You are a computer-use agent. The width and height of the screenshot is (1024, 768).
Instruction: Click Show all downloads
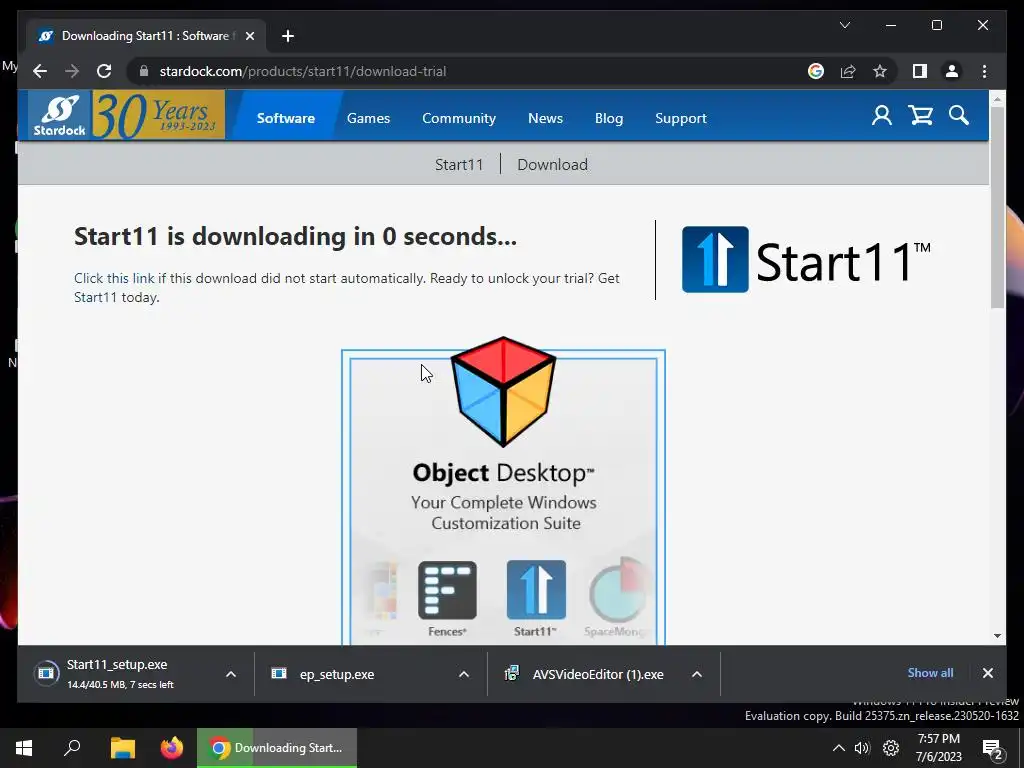930,673
